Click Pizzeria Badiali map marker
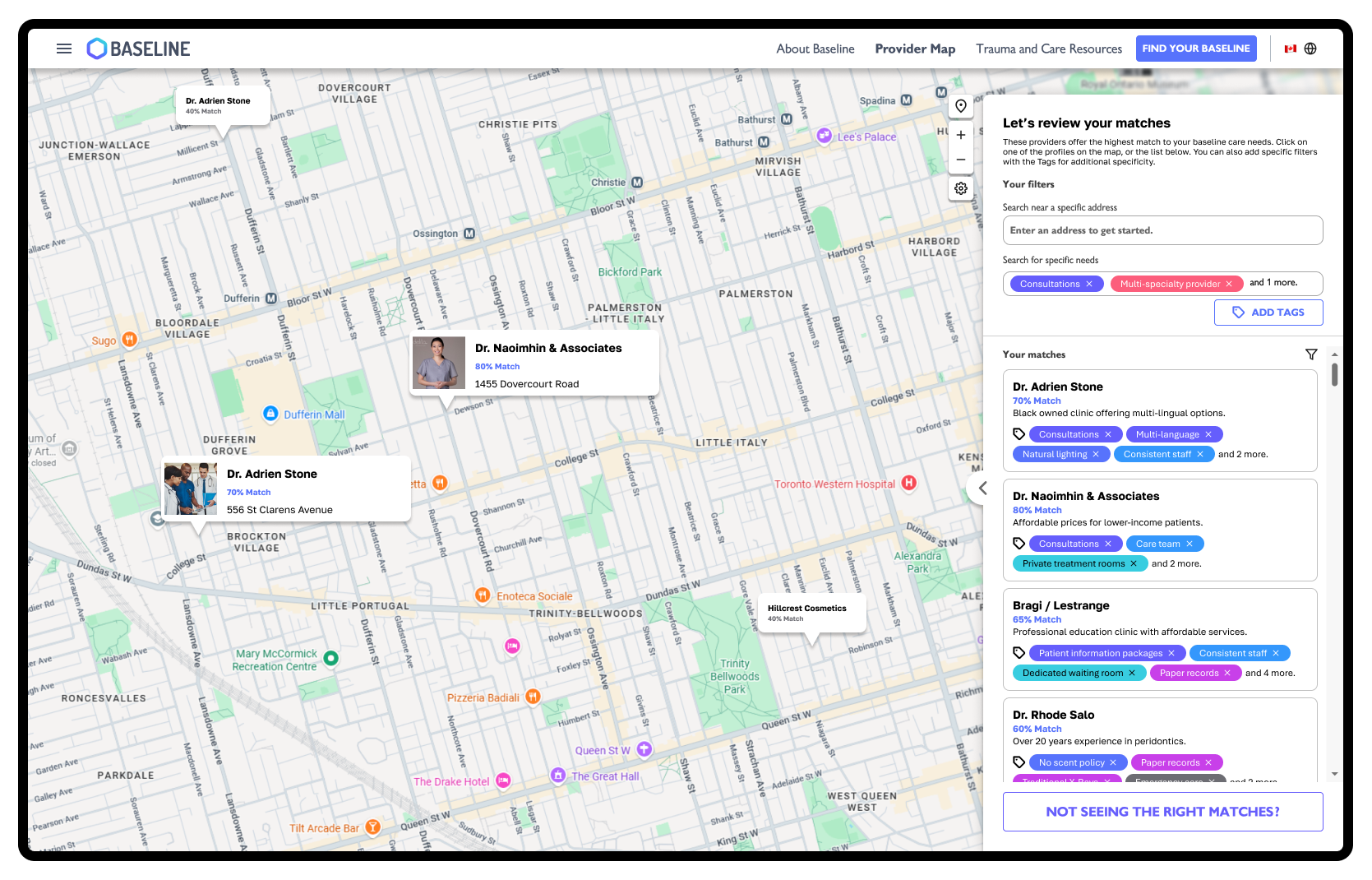The width and height of the screenshot is (1372, 880). [533, 697]
